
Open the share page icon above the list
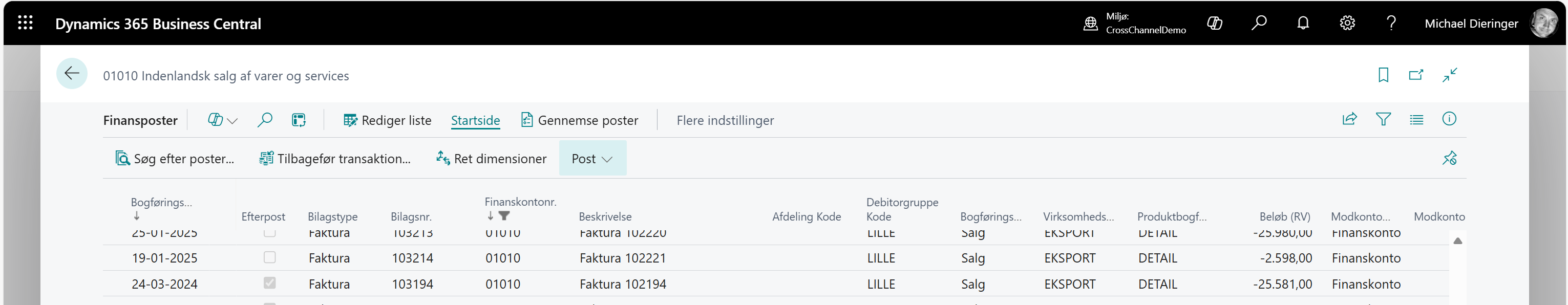1350,119
